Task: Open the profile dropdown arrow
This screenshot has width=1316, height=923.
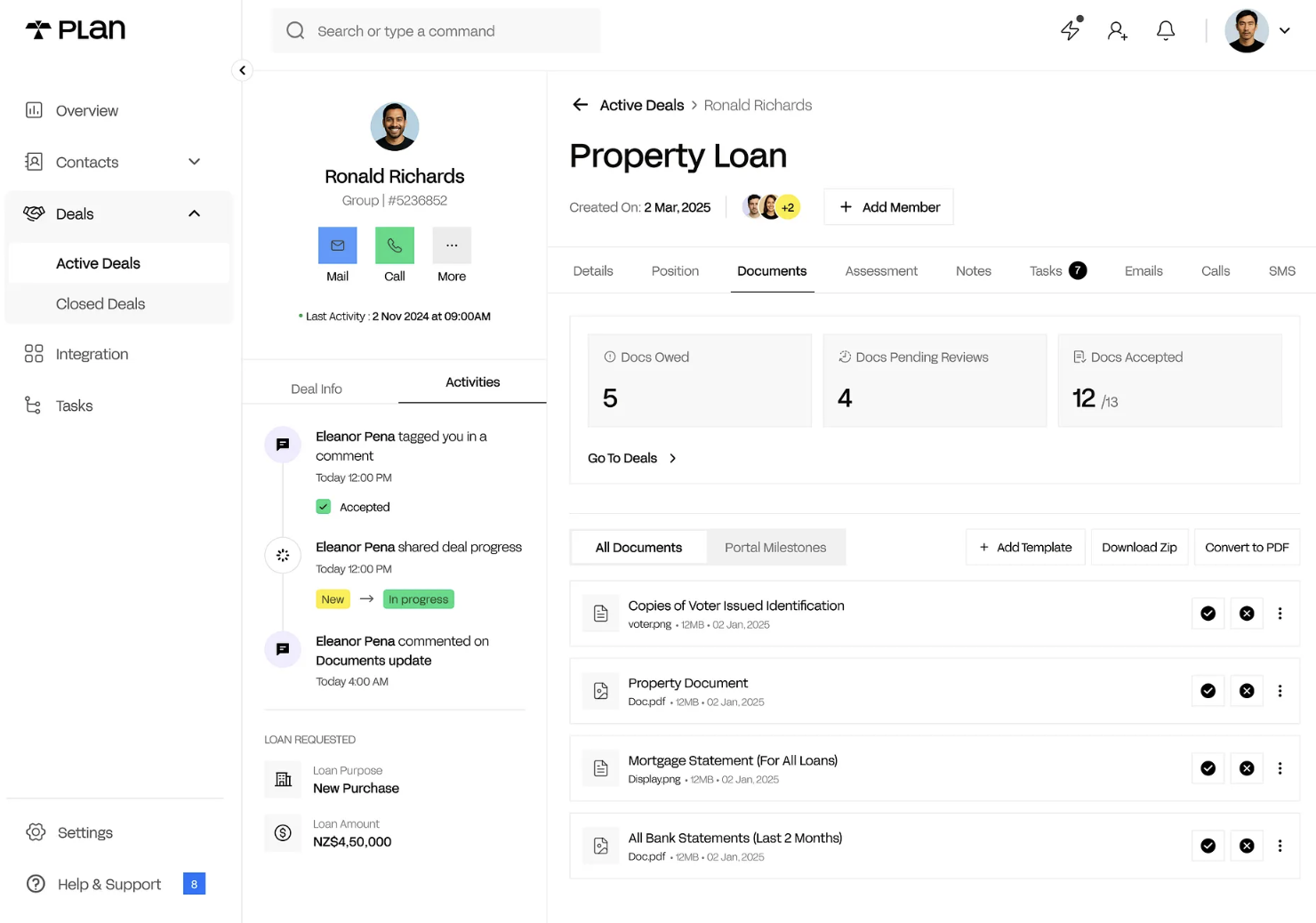Action: click(x=1285, y=30)
